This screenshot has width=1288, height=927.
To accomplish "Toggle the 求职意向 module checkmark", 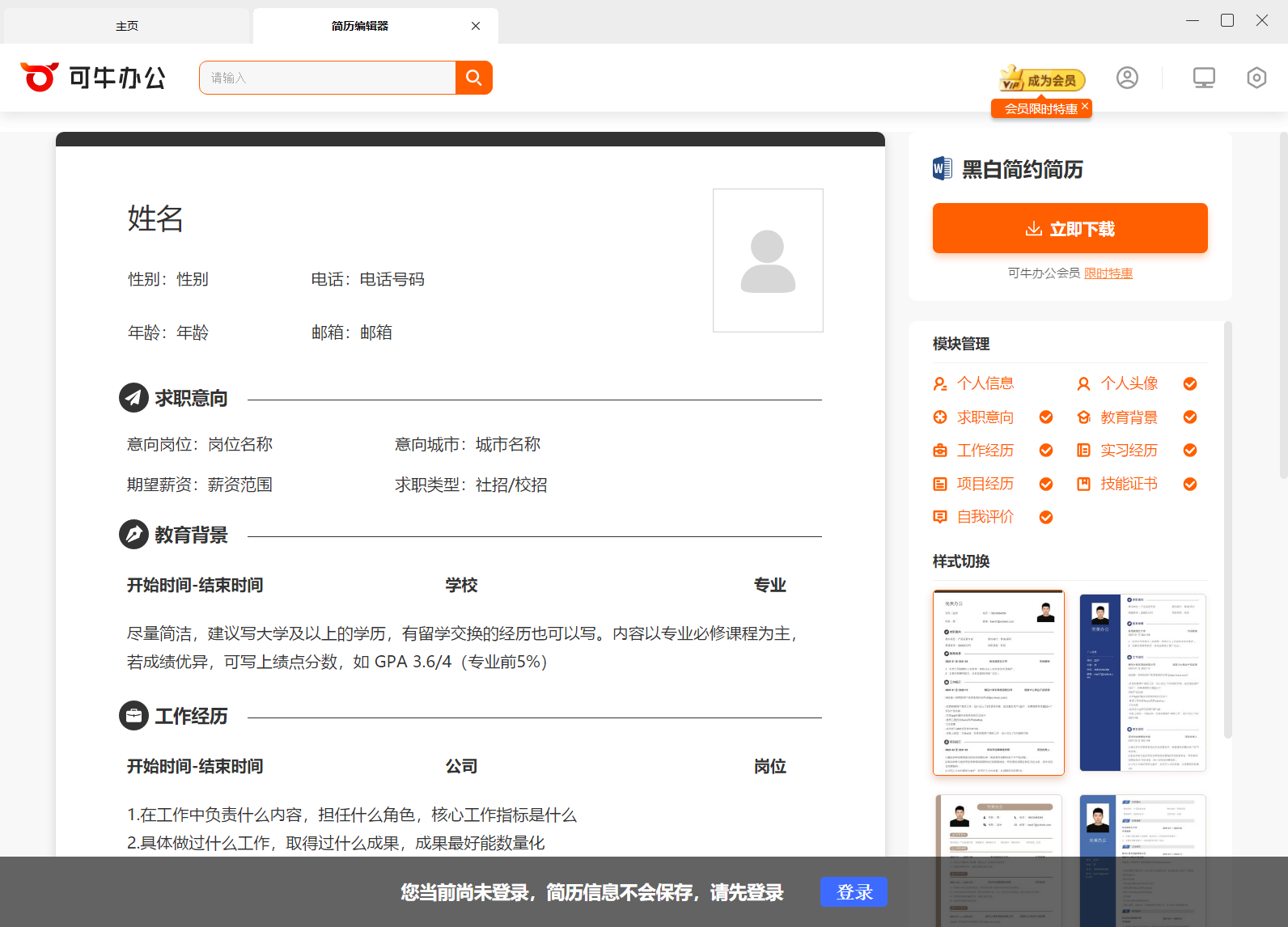I will point(1046,417).
